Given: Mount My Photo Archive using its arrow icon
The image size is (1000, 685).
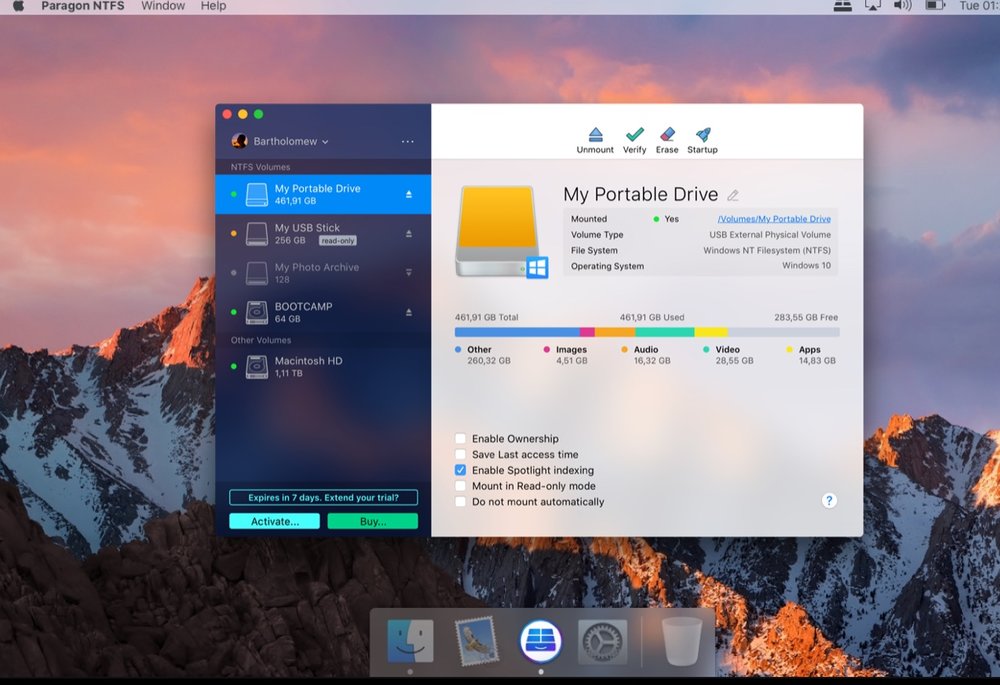Looking at the screenshot, I should point(409,272).
